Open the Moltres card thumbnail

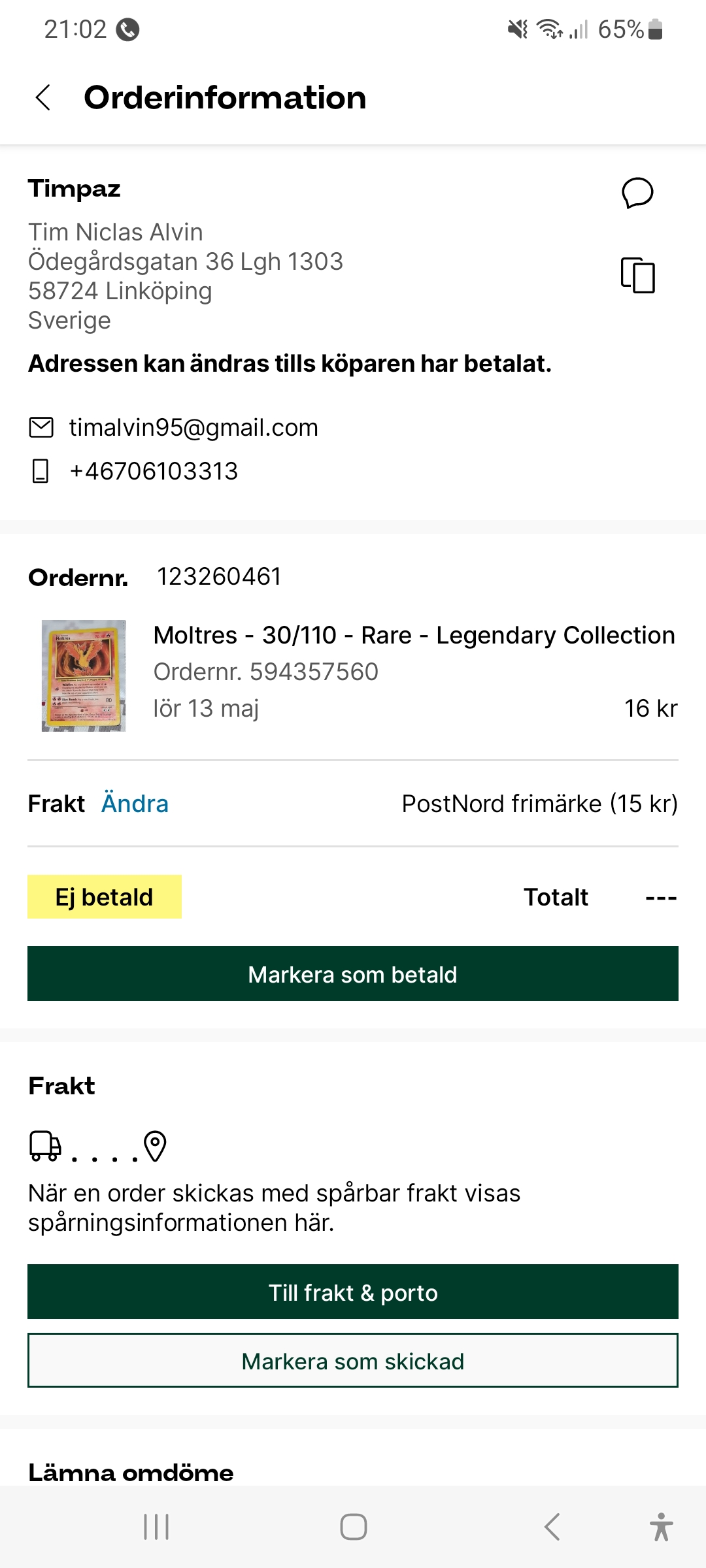84,676
